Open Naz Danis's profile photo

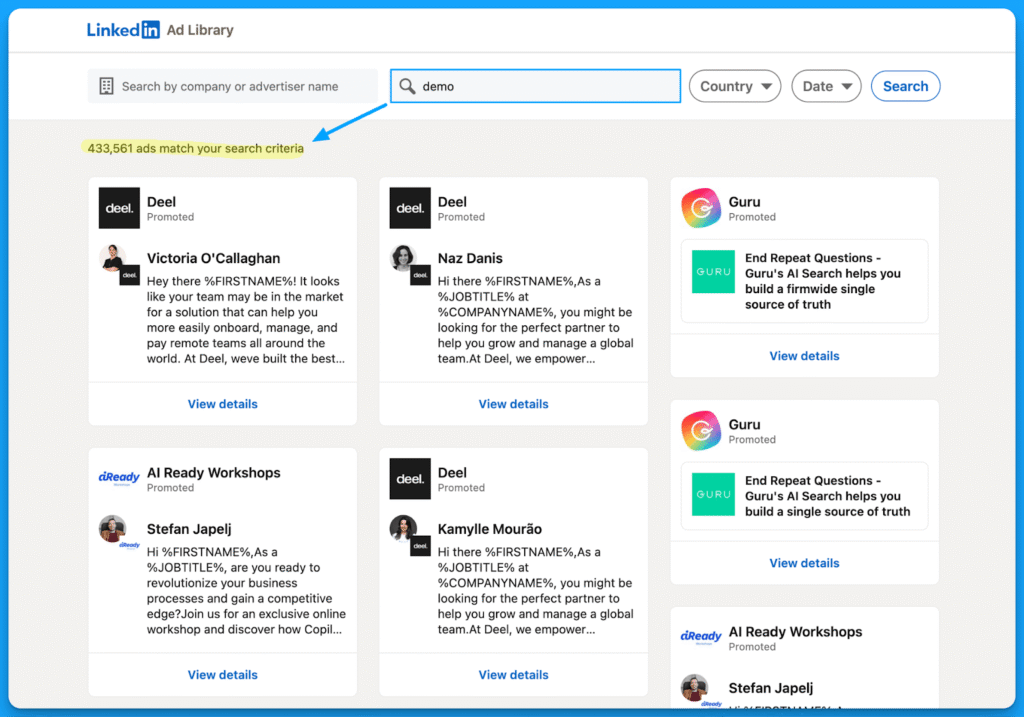click(404, 258)
